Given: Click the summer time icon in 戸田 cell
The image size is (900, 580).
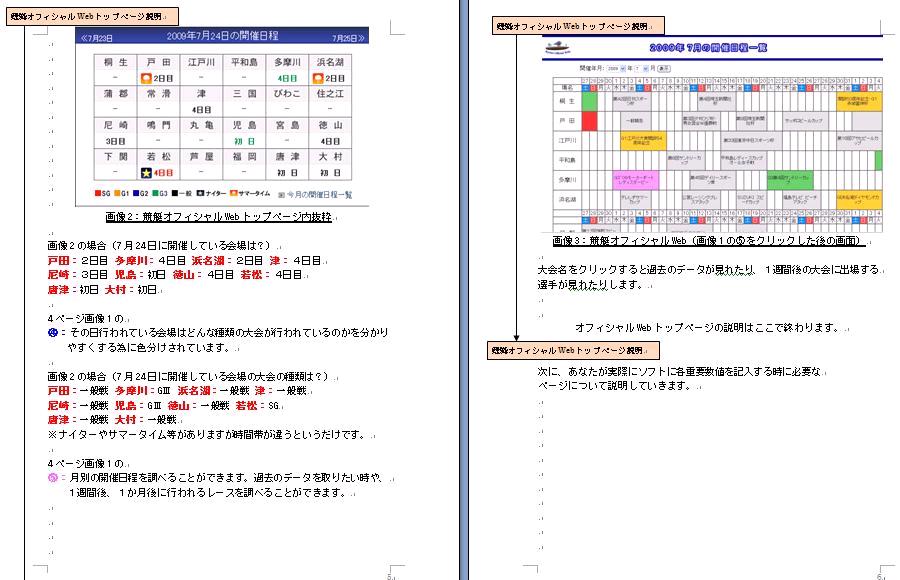Looking at the screenshot, I should [146, 78].
